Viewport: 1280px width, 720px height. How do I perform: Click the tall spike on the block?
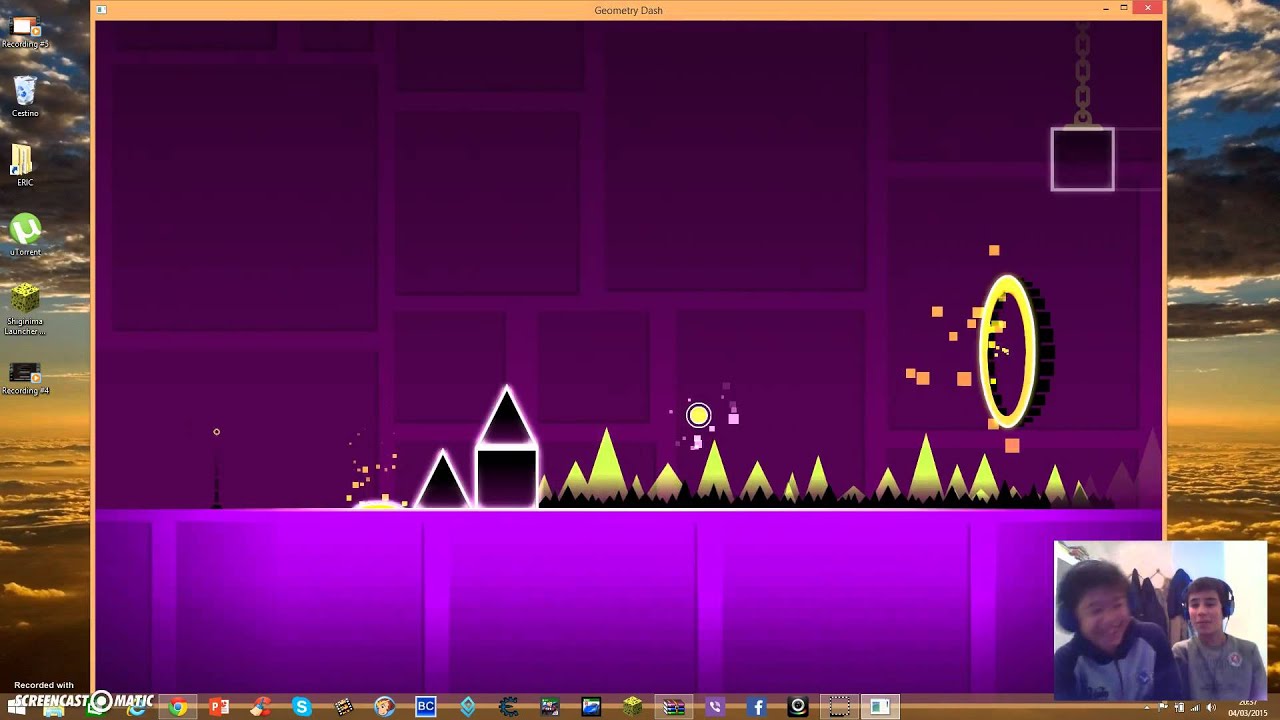click(x=506, y=416)
